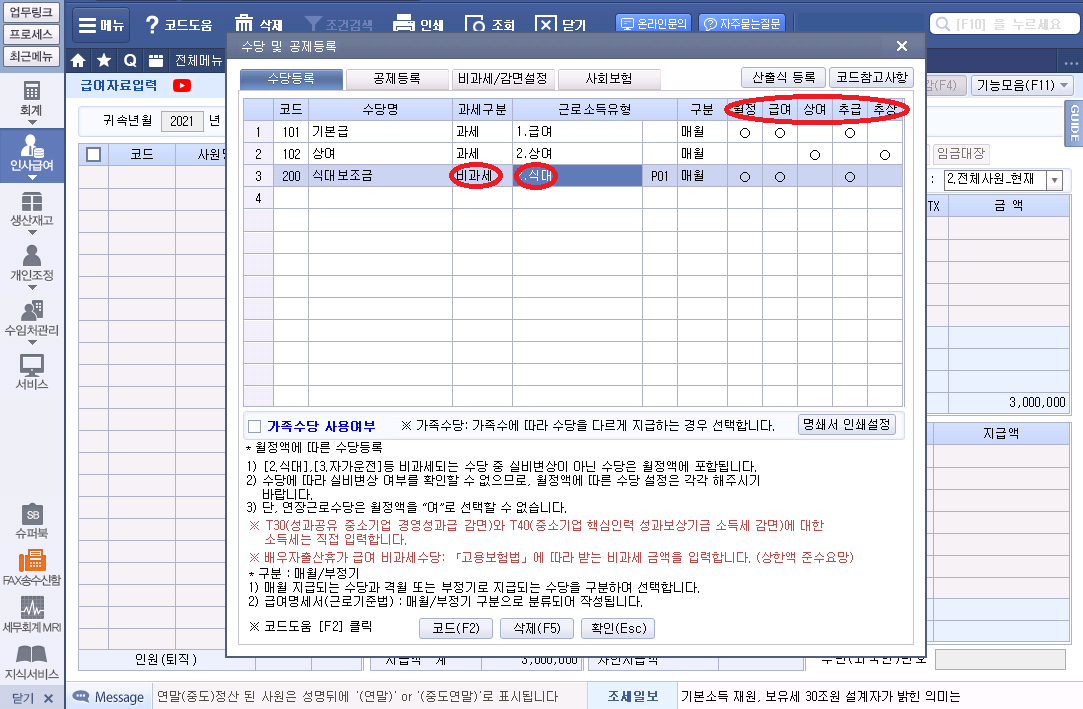Open 전체메뉴 in the tab bar

[198, 61]
